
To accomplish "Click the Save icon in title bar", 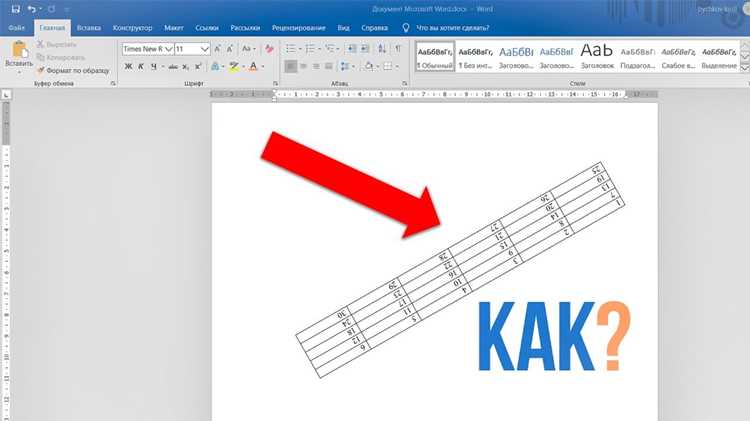I will coord(15,9).
